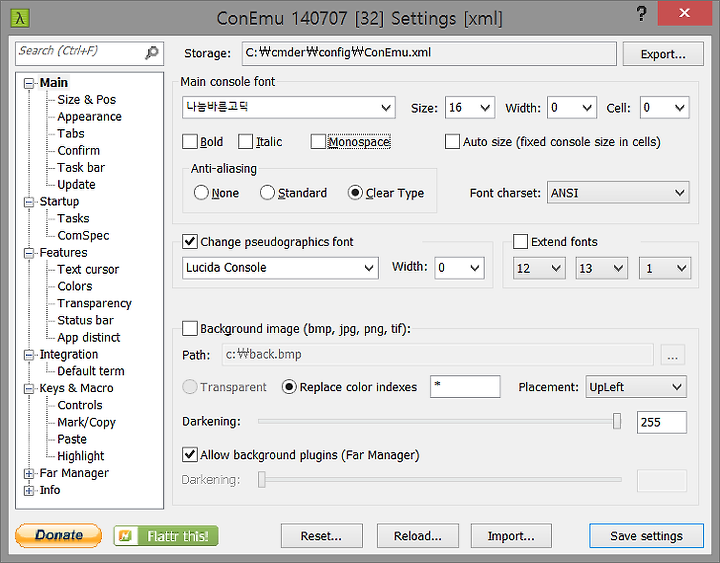Select Status bar in settings tree

(85, 321)
